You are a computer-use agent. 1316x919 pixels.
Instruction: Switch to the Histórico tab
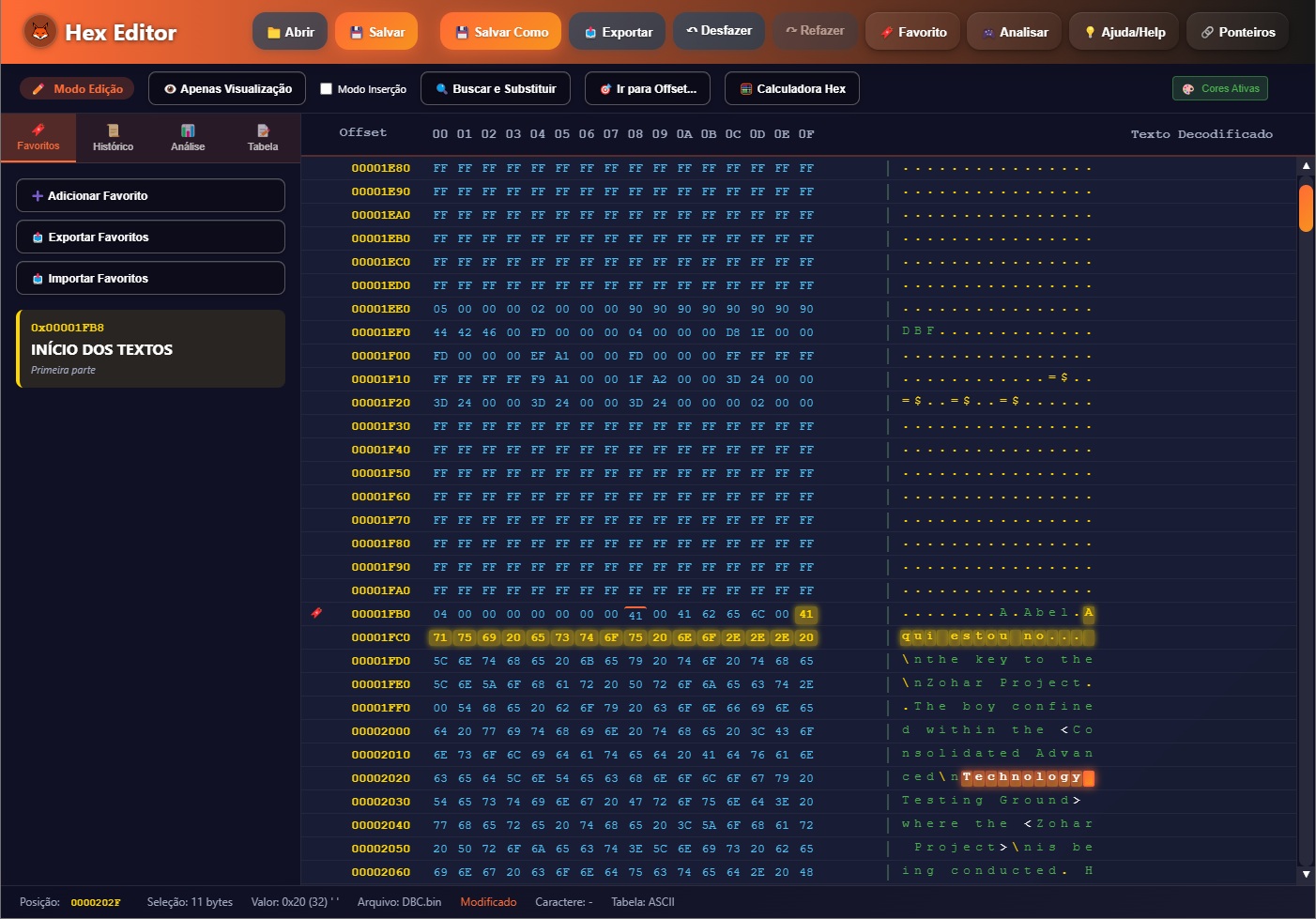point(113,138)
